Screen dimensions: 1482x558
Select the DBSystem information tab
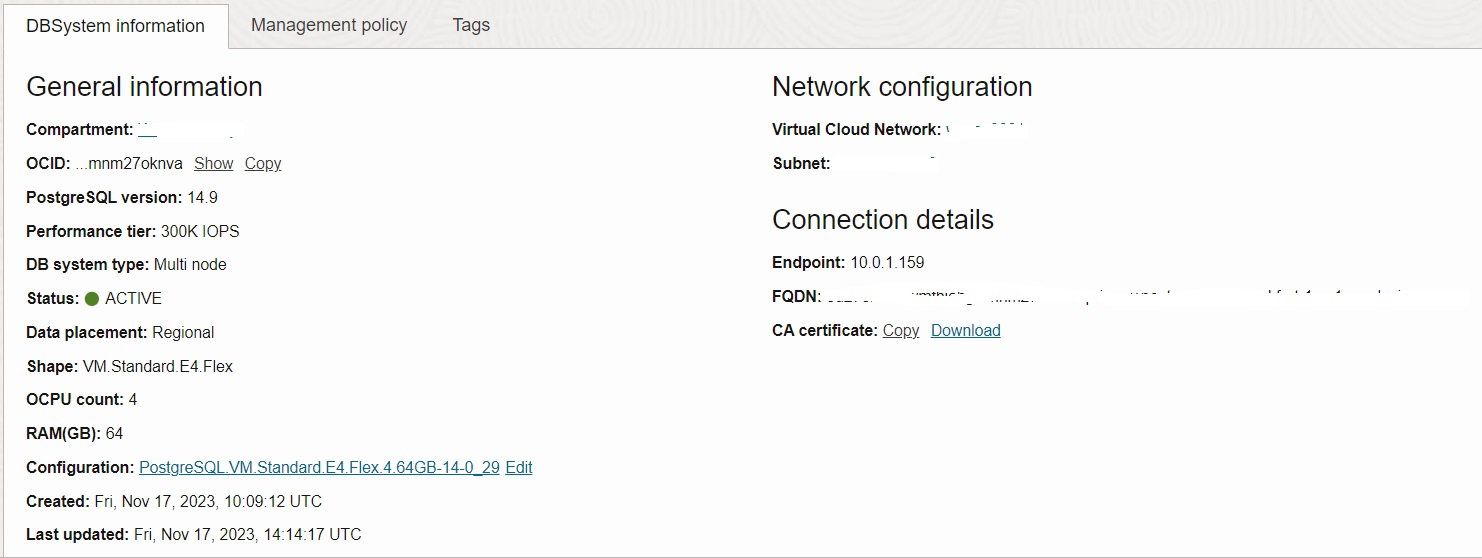tap(115, 26)
